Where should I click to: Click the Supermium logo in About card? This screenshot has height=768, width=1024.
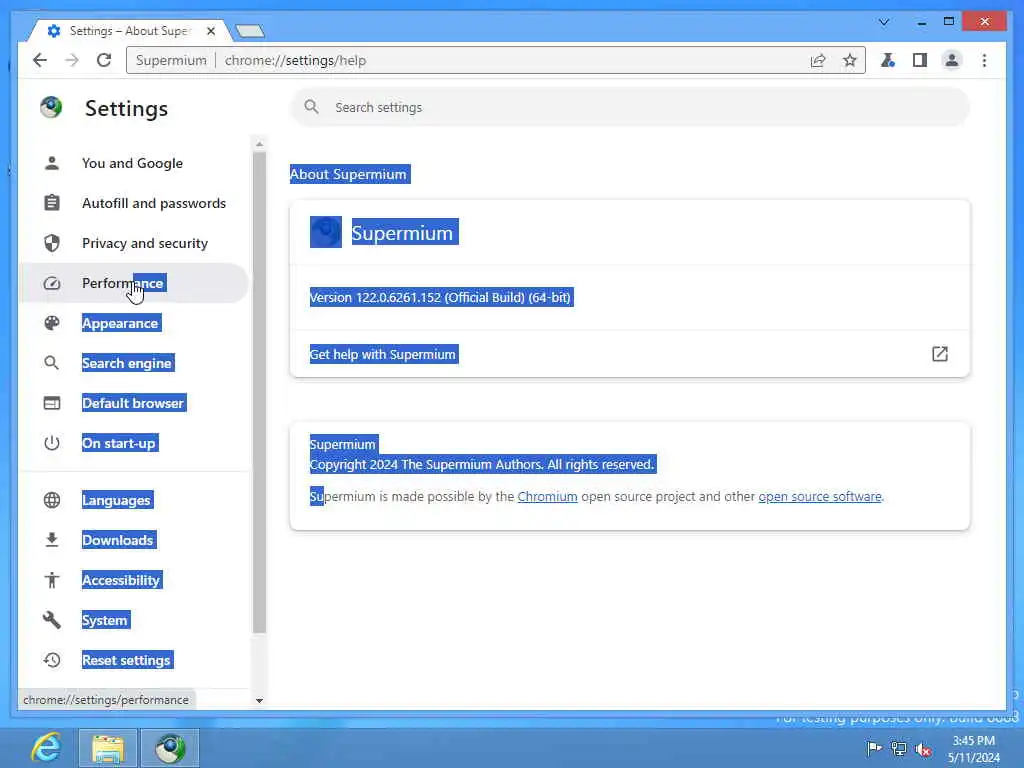click(x=325, y=232)
